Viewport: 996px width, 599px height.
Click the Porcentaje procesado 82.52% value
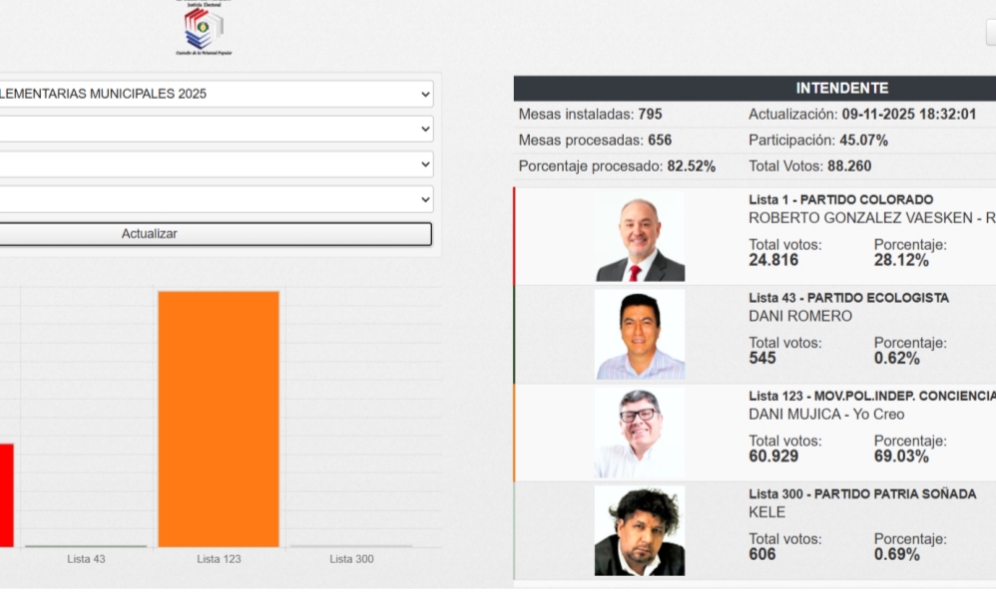click(691, 167)
